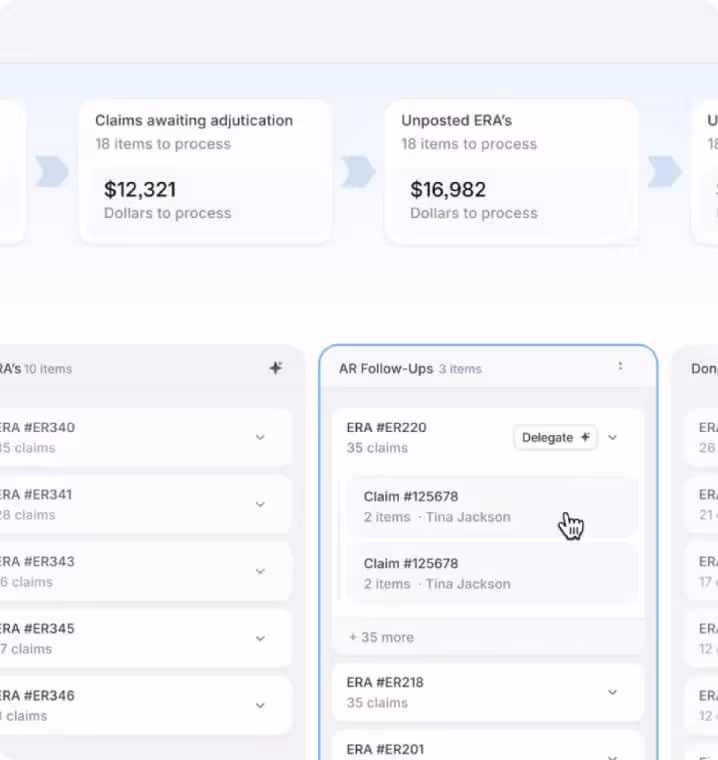The width and height of the screenshot is (718, 760).
Task: Click the arrow icon right of Unposted ERA's card
Action: [665, 172]
